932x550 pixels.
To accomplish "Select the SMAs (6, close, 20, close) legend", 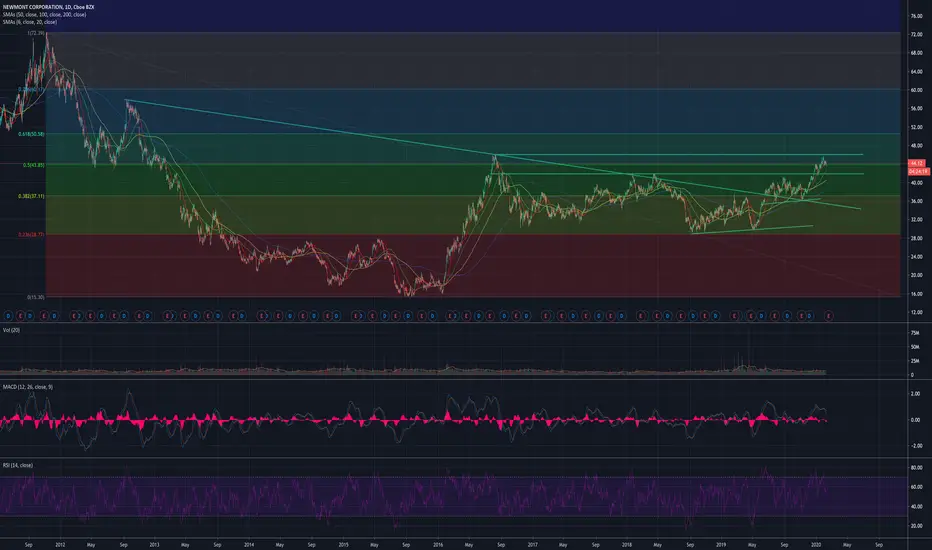I will 30,22.
